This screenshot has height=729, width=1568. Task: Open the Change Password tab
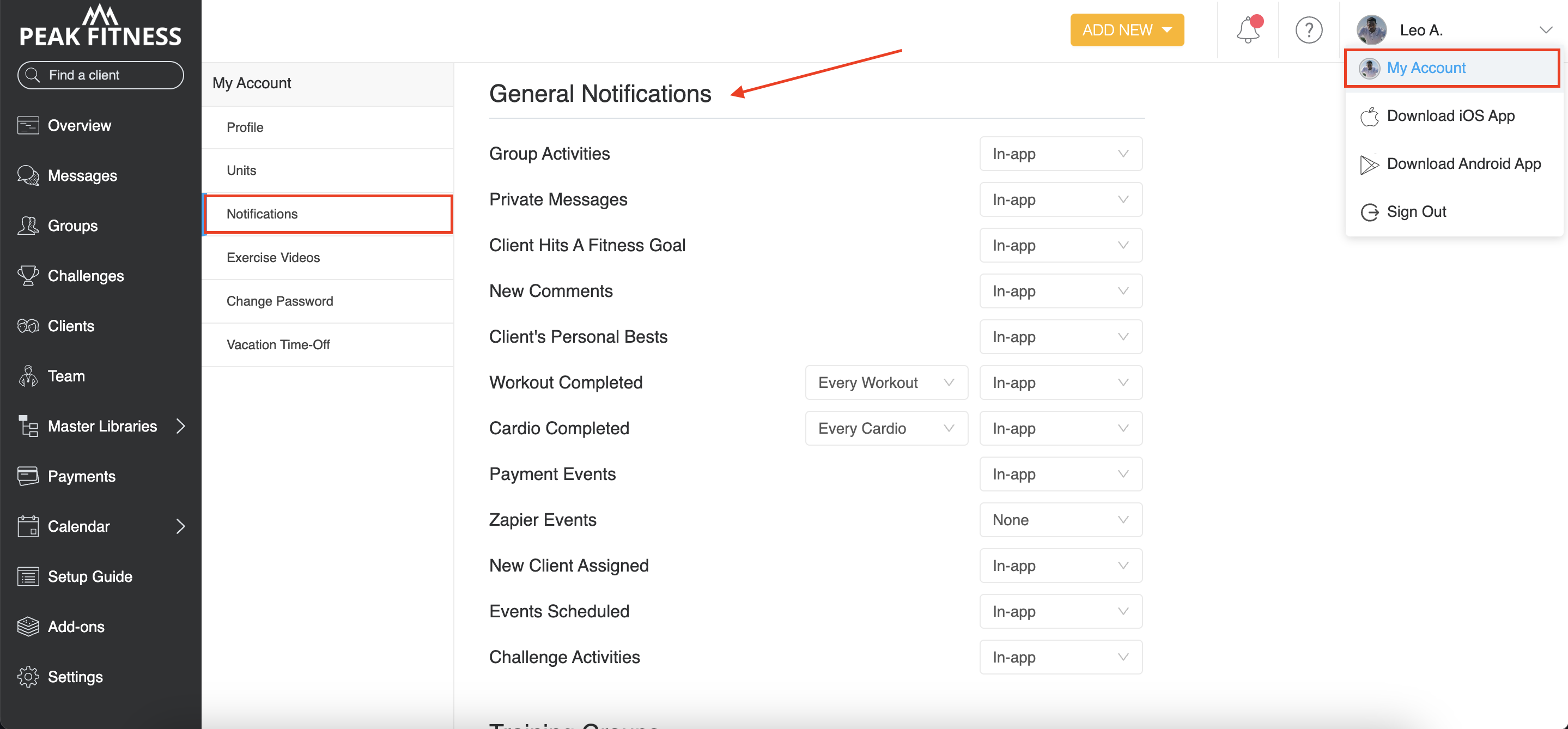click(x=327, y=301)
